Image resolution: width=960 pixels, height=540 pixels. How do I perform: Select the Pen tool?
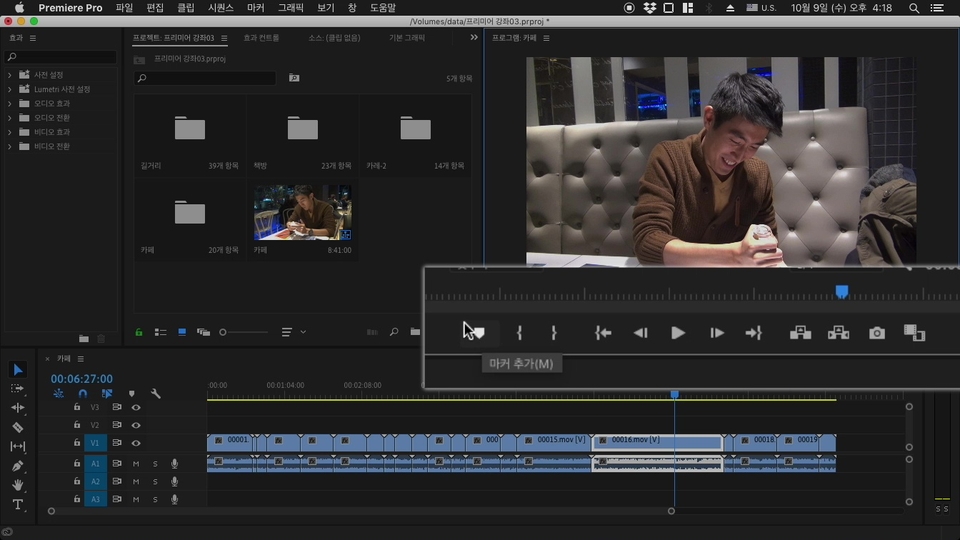[18, 466]
